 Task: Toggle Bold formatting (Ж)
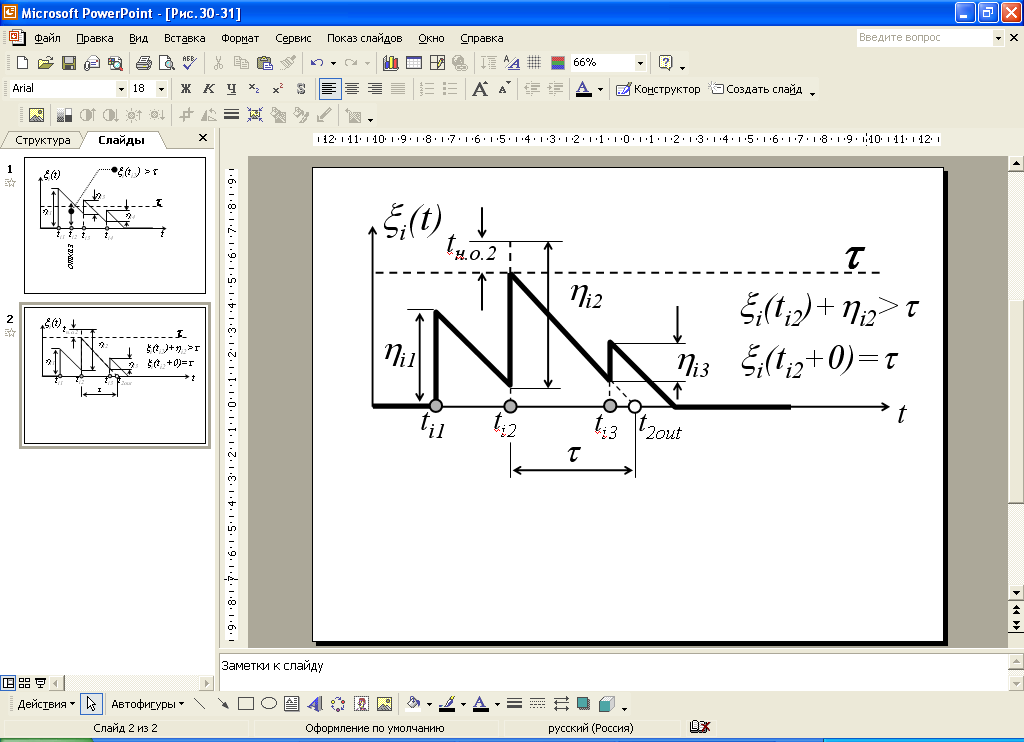click(x=186, y=89)
